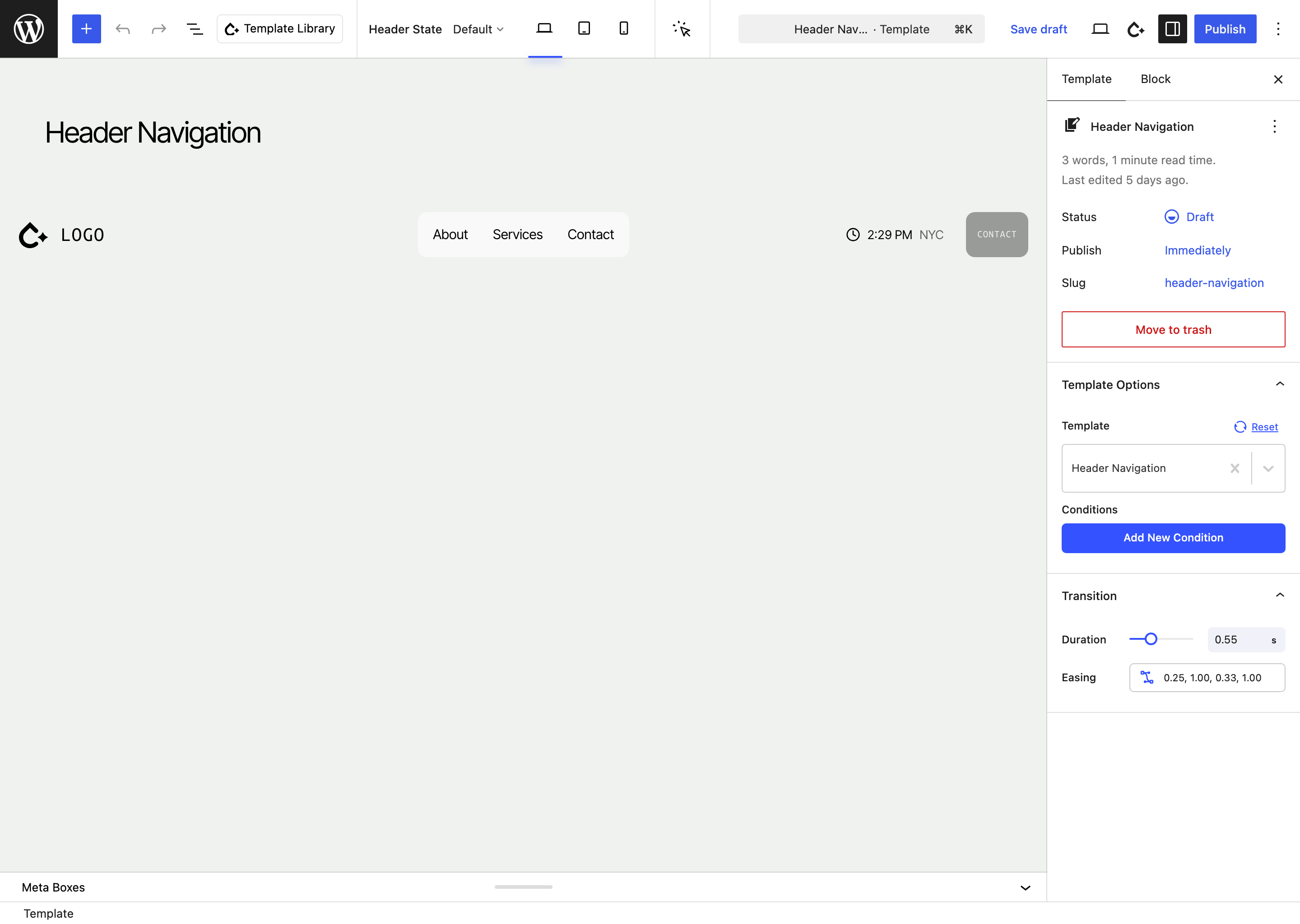This screenshot has height=924, width=1300.
Task: Select the Header Navigation title
Action: click(153, 133)
